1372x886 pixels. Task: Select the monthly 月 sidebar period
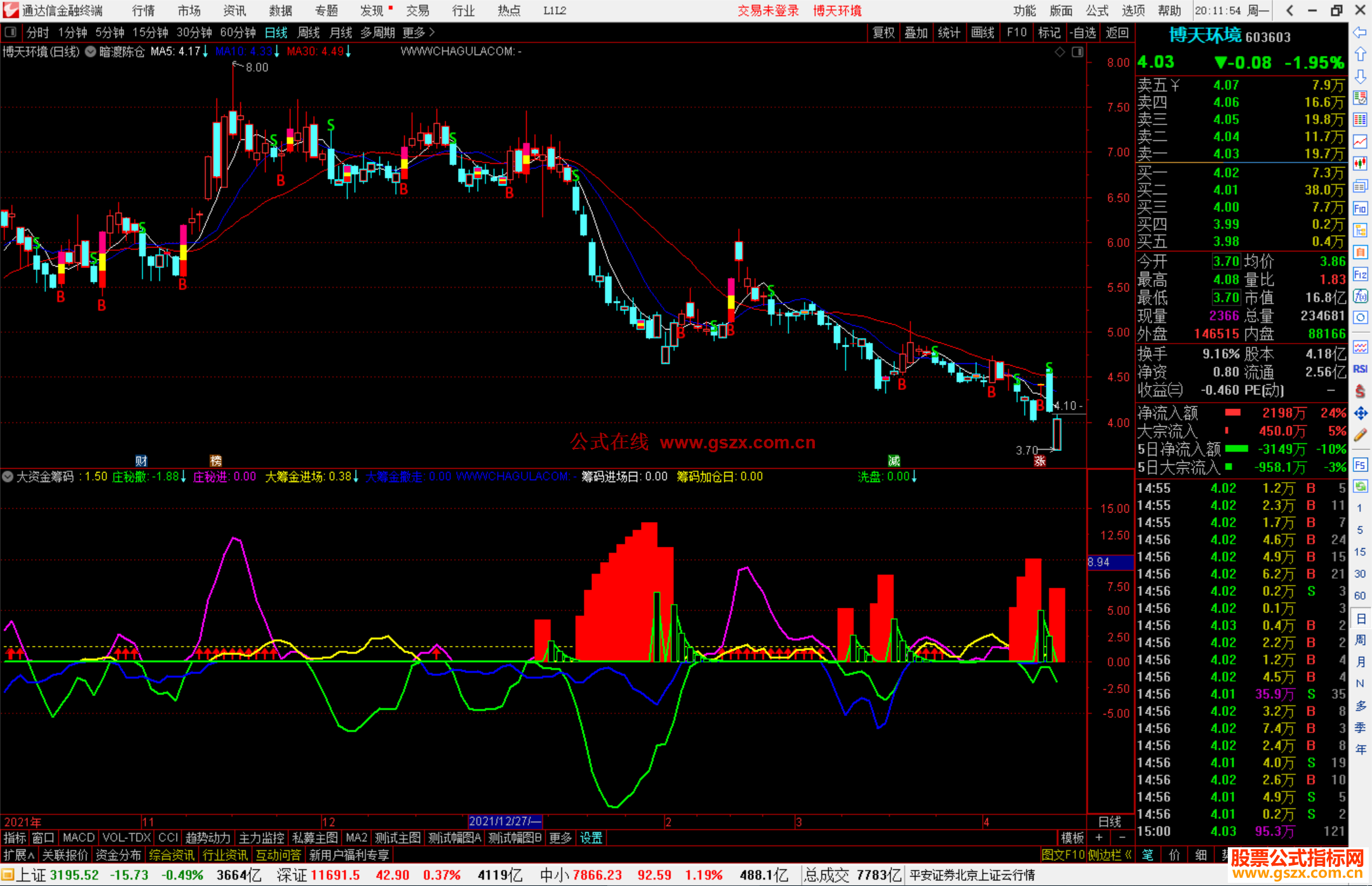1360,662
